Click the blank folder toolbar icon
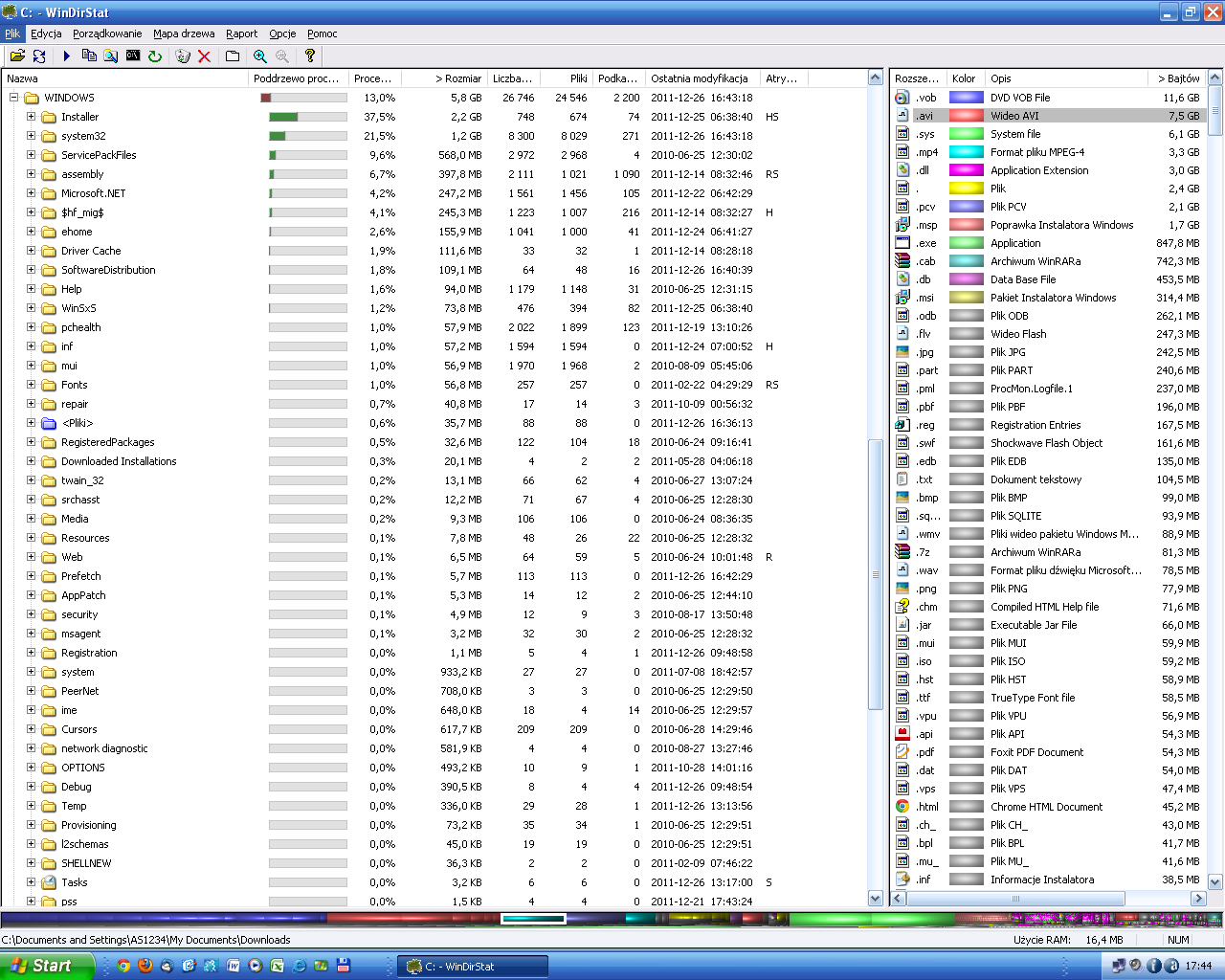 [x=233, y=56]
